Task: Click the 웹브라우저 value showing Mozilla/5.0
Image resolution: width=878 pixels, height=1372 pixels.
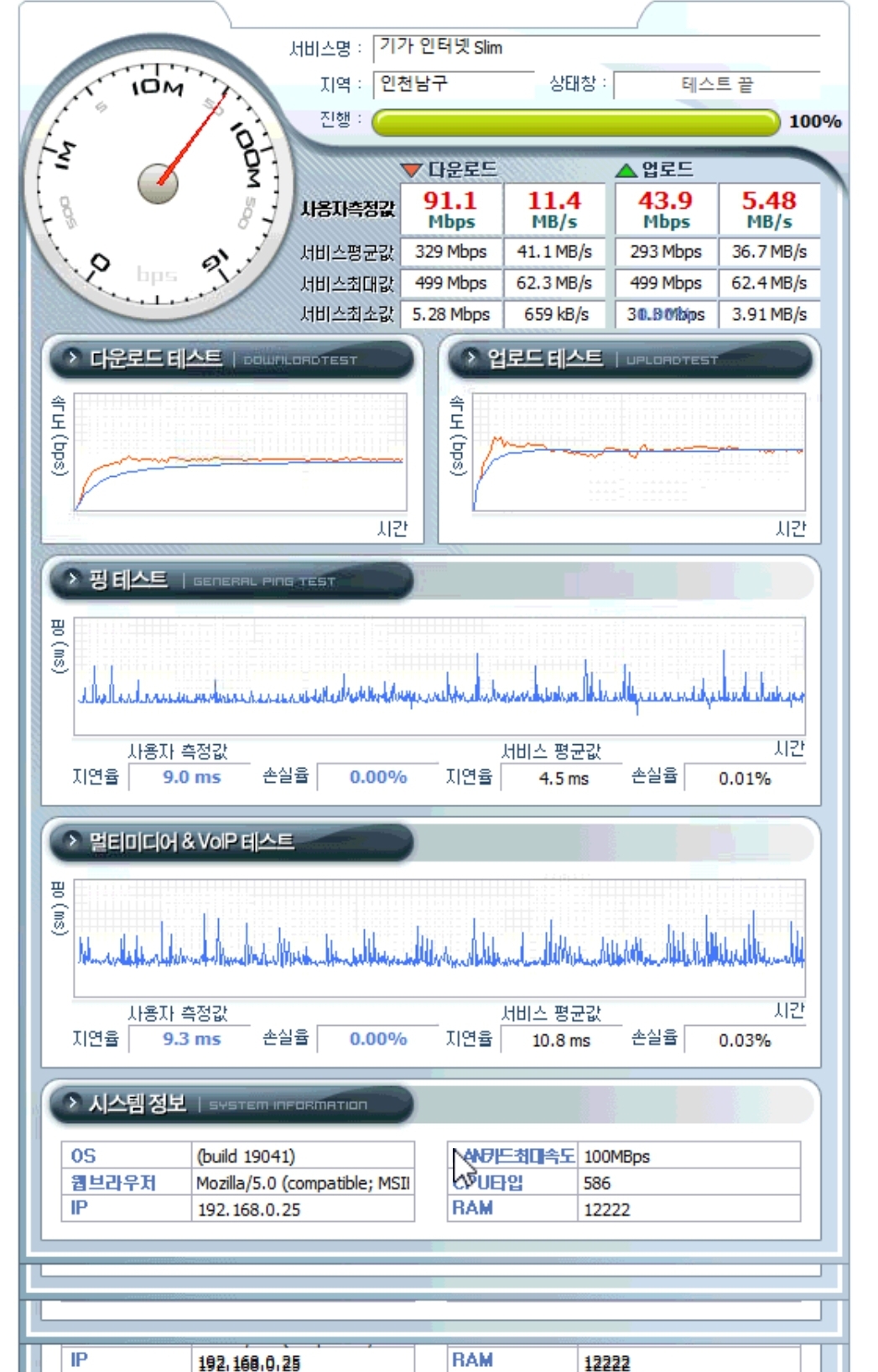Action: point(303,1183)
